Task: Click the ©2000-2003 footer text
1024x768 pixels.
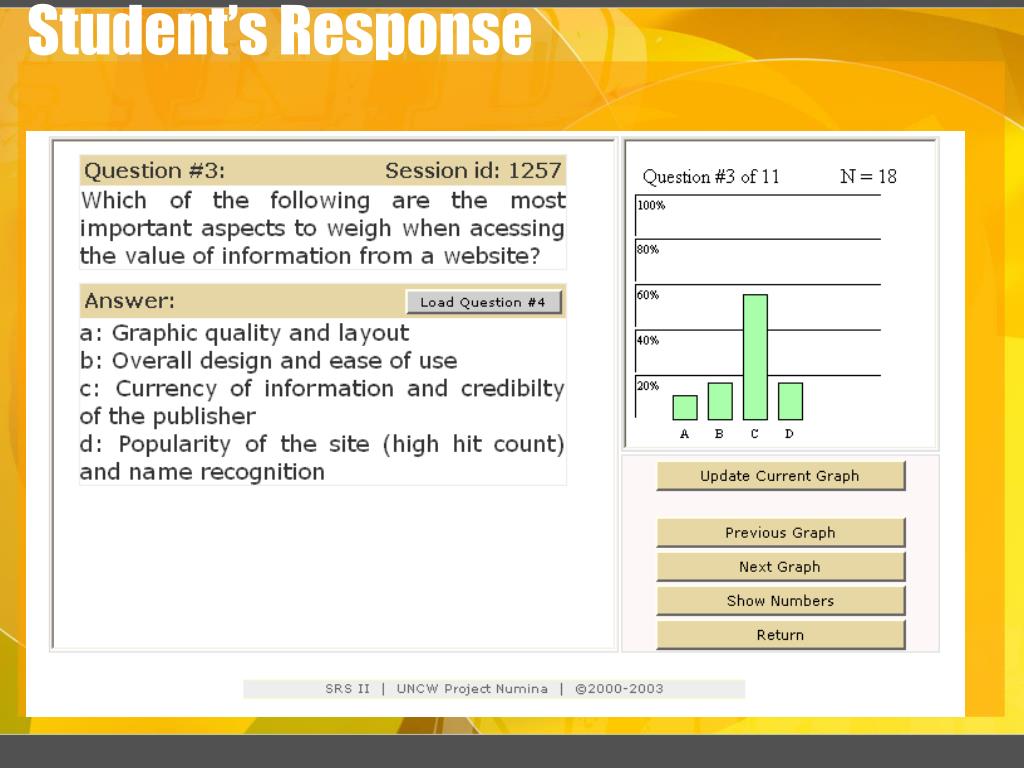Action: tap(619, 688)
